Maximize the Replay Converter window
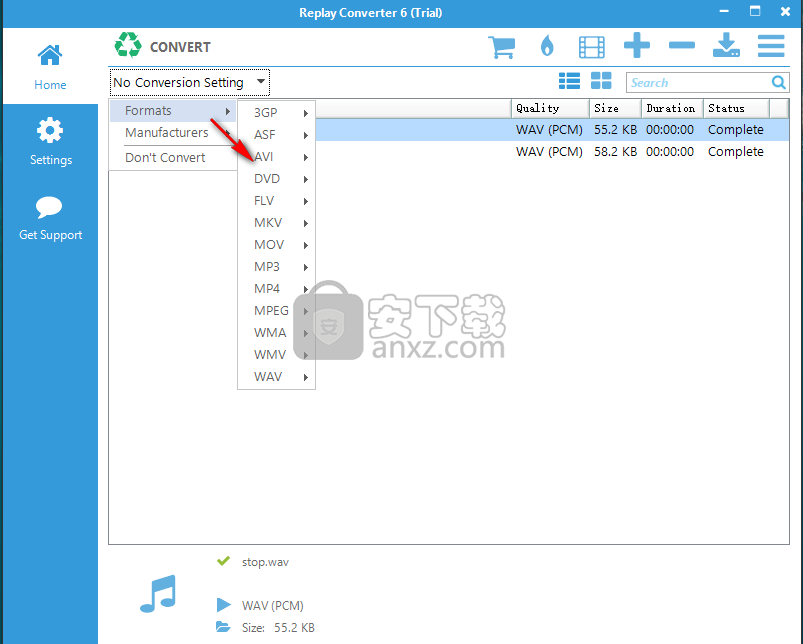This screenshot has height=644, width=803. pyautogui.click(x=755, y=11)
